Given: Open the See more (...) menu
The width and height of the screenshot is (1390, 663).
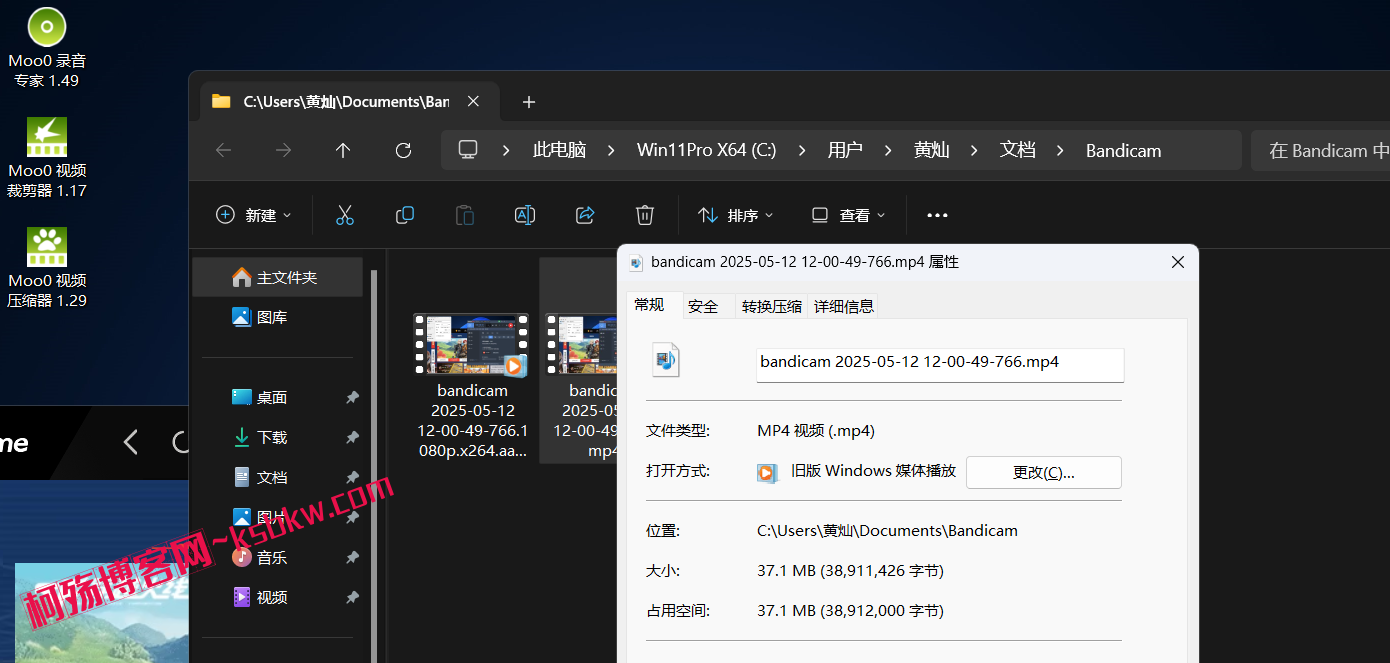Looking at the screenshot, I should coord(937,215).
